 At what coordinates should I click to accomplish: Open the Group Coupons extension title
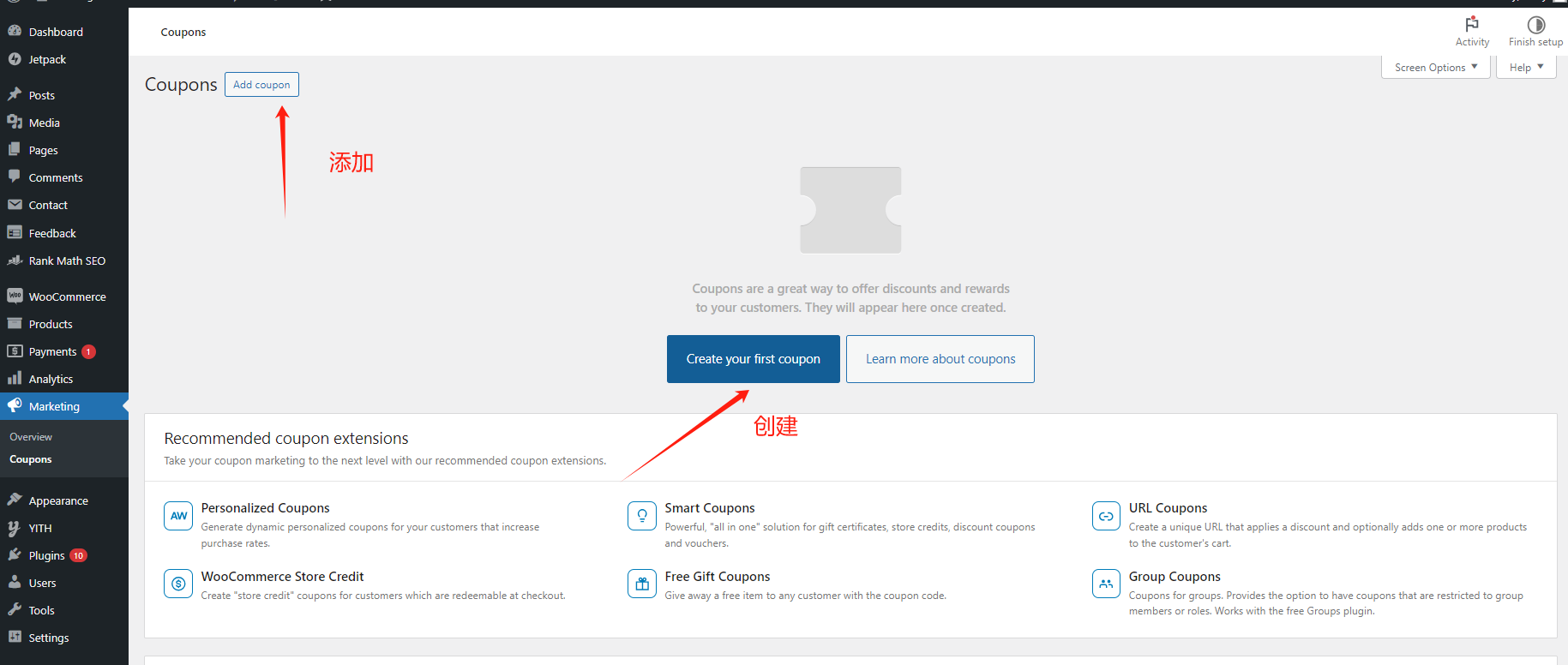pyautogui.click(x=1174, y=577)
